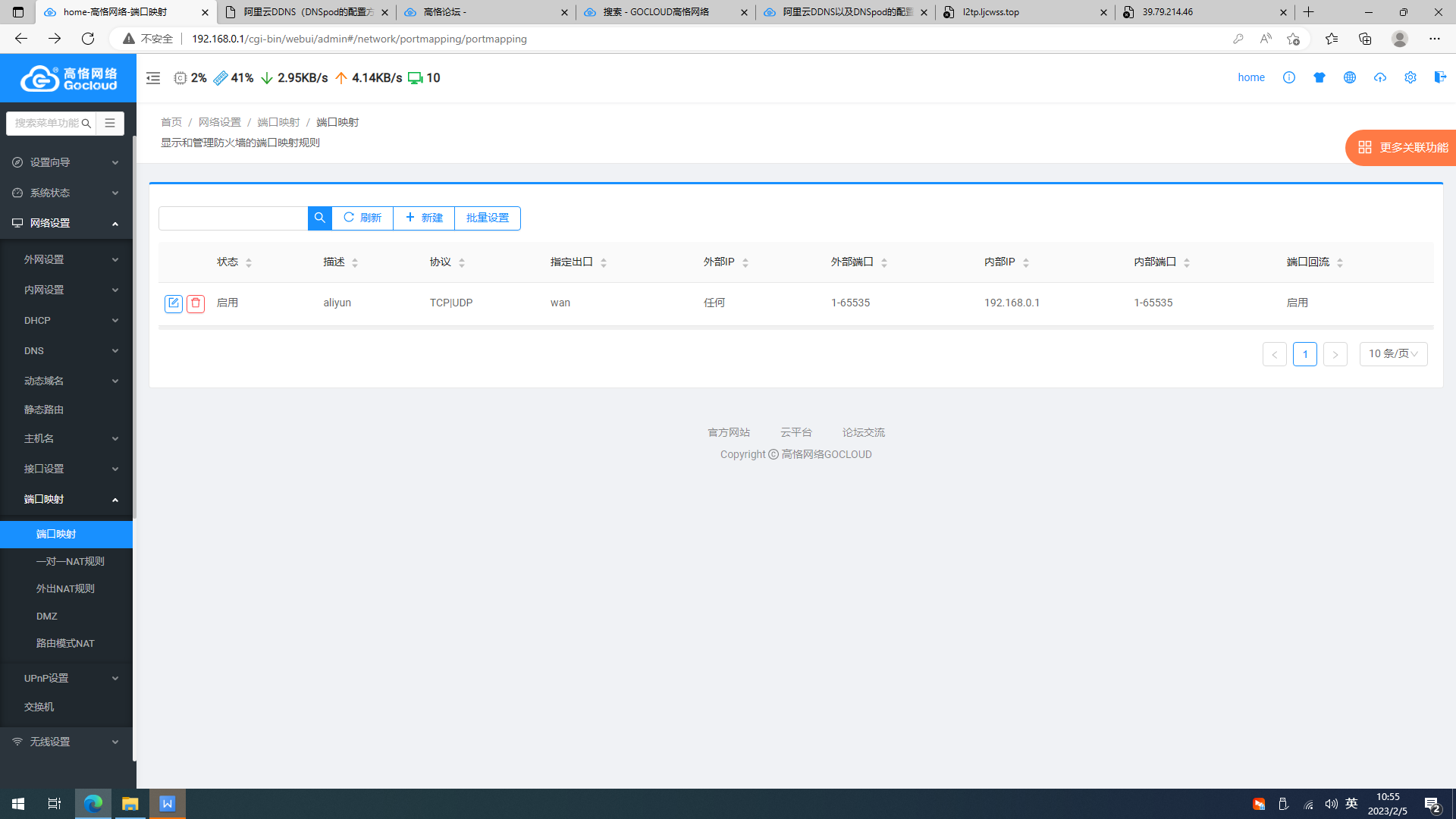Open 路由模式NAT menu item
The image size is (1456, 819).
coord(65,644)
